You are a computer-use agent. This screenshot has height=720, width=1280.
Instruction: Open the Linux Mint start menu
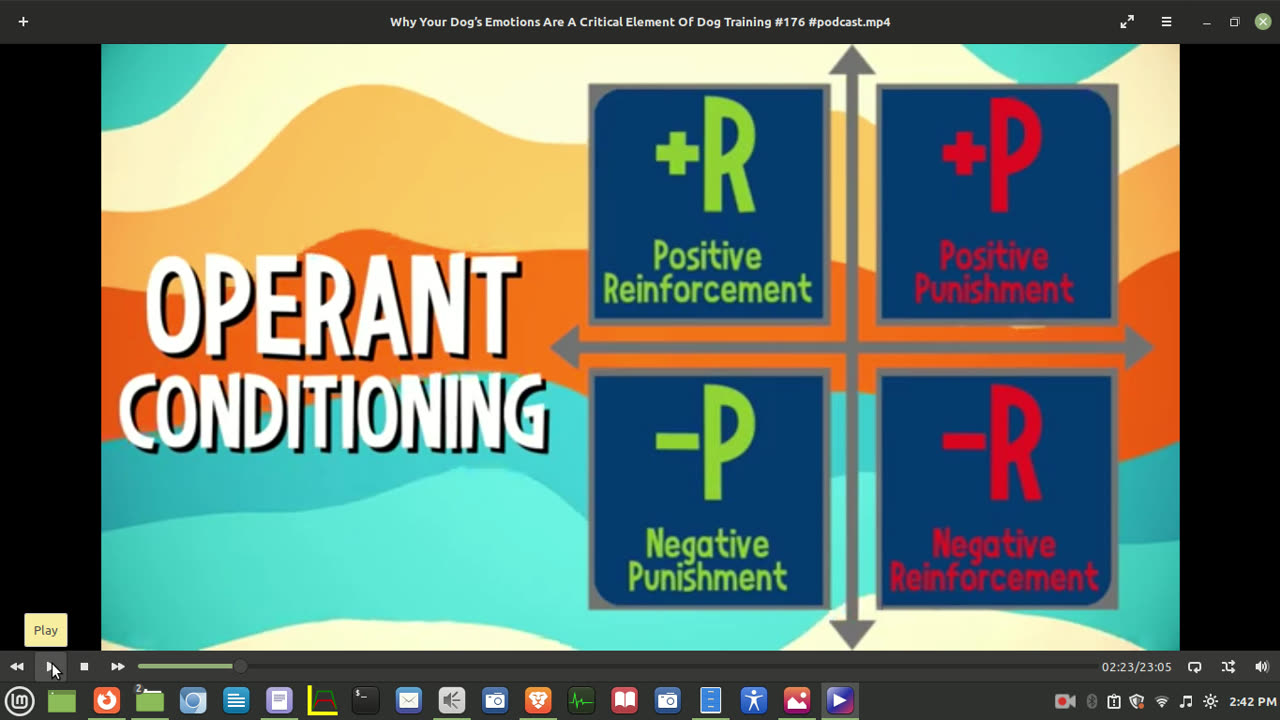(20, 701)
